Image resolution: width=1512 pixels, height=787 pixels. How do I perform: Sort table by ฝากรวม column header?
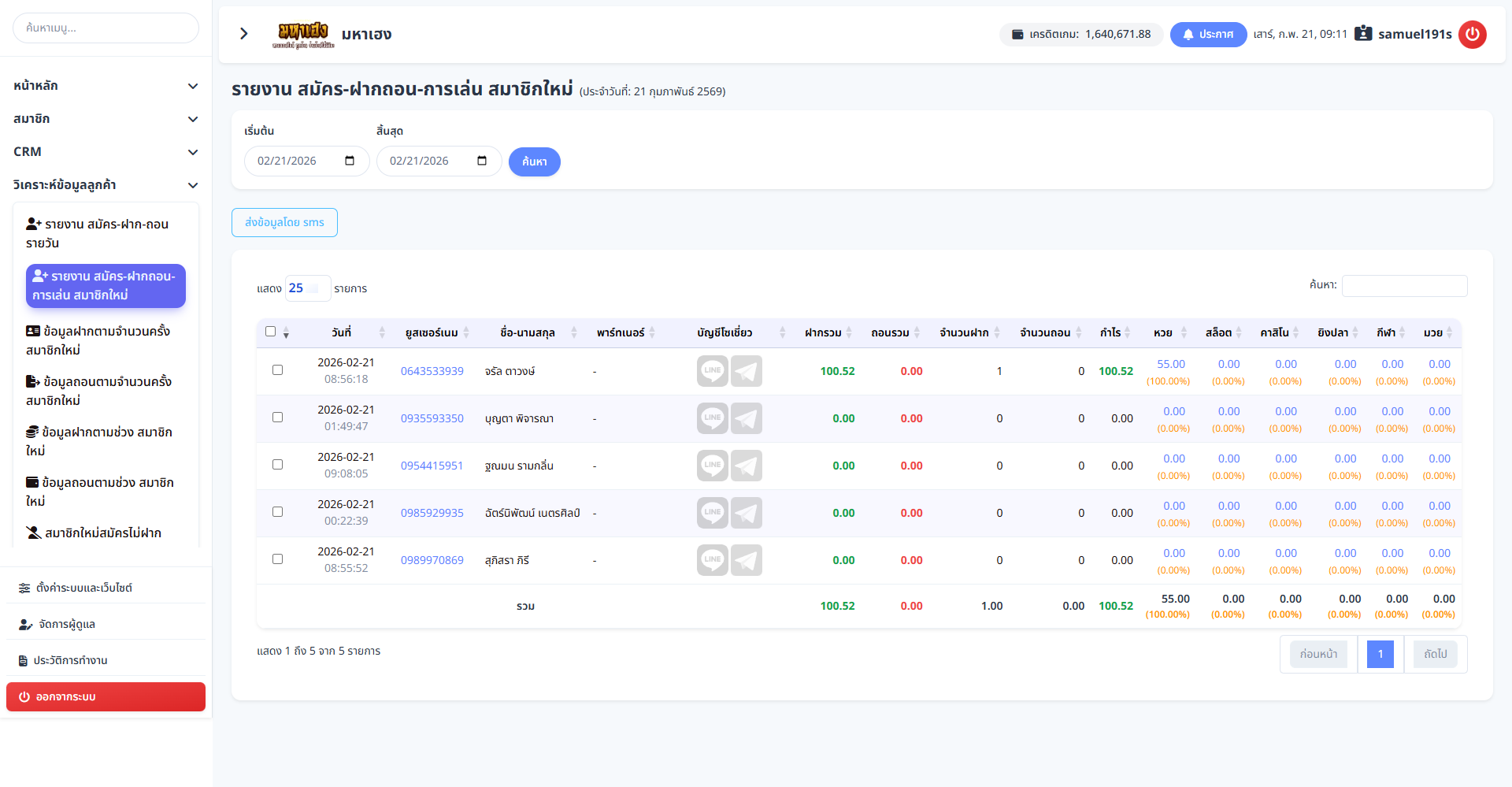click(x=823, y=333)
